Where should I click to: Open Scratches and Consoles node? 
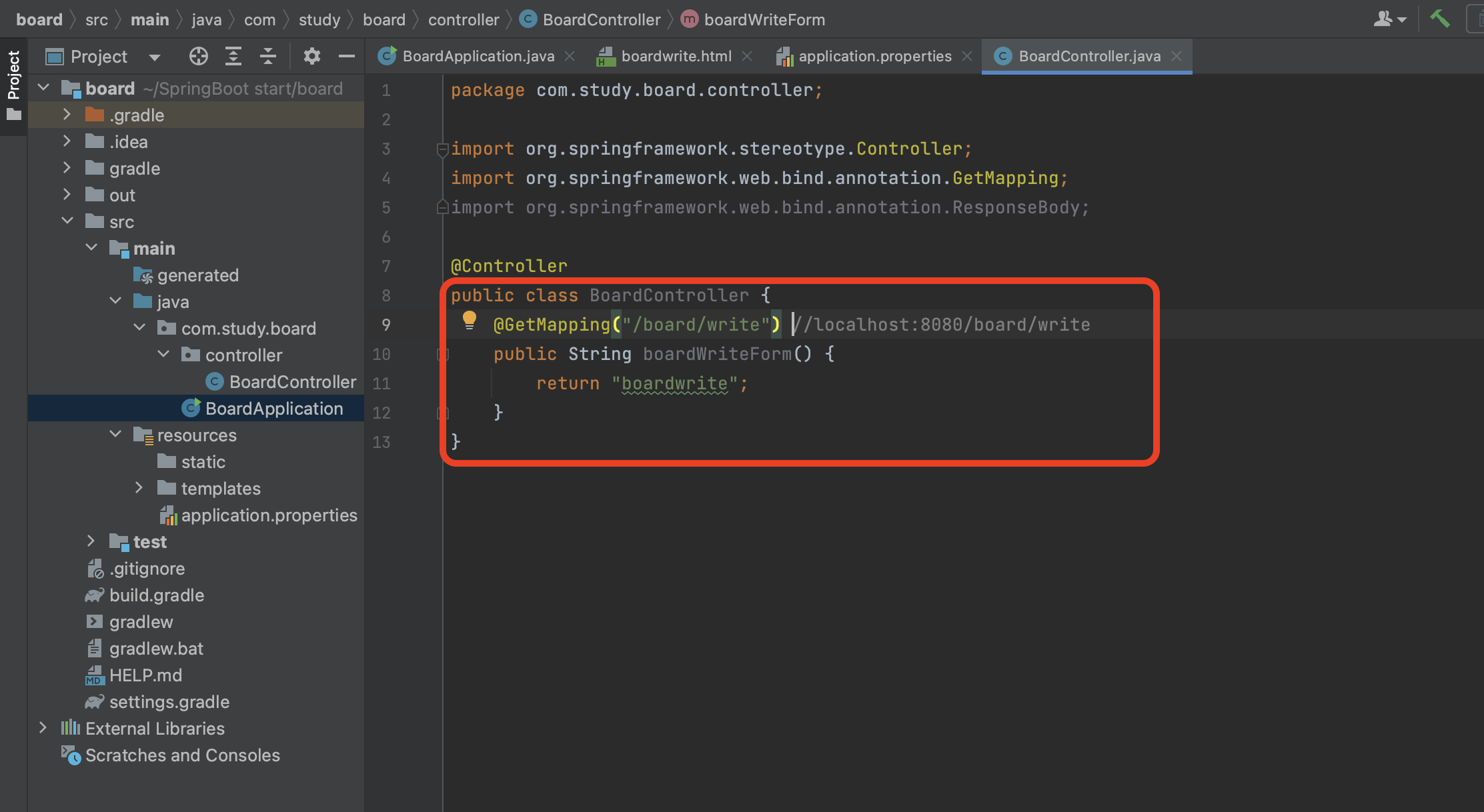pos(182,755)
